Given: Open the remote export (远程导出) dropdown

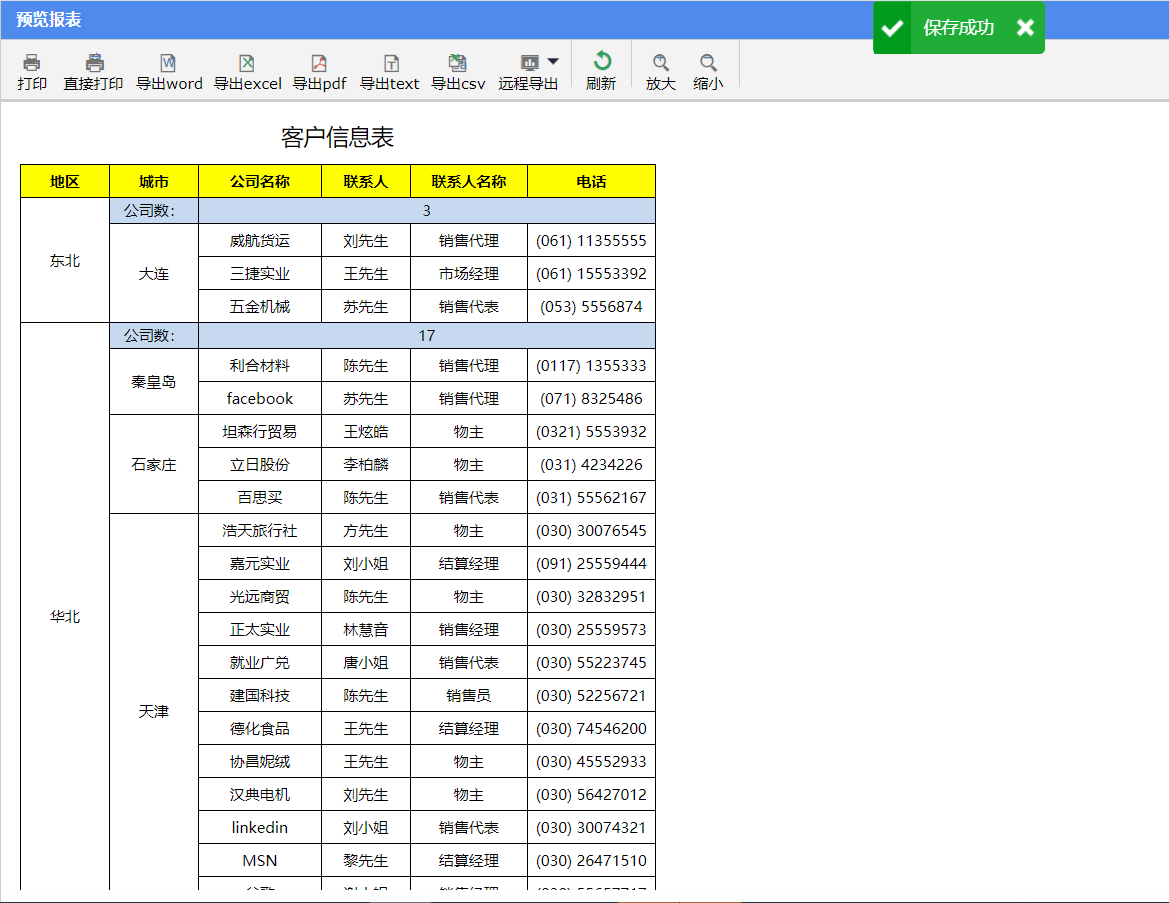Looking at the screenshot, I should 552,62.
